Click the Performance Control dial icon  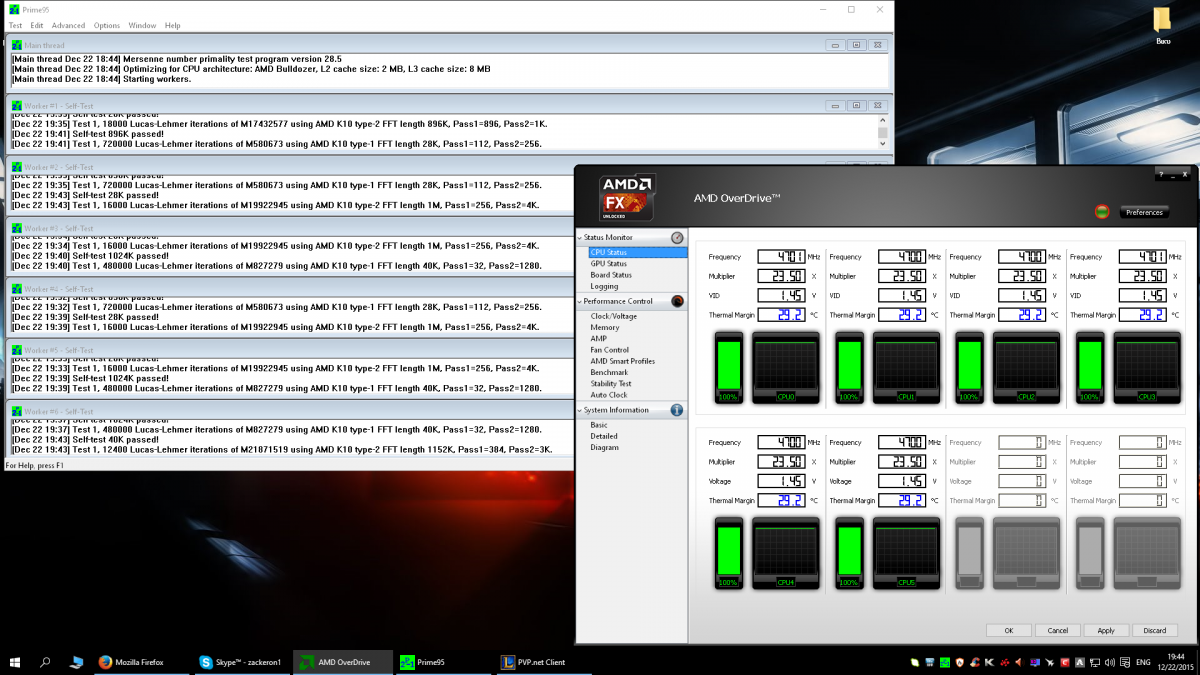[677, 301]
